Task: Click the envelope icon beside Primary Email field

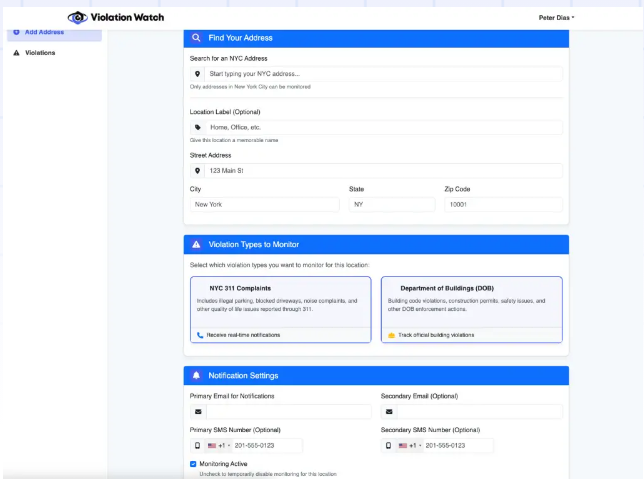Action: coord(198,411)
